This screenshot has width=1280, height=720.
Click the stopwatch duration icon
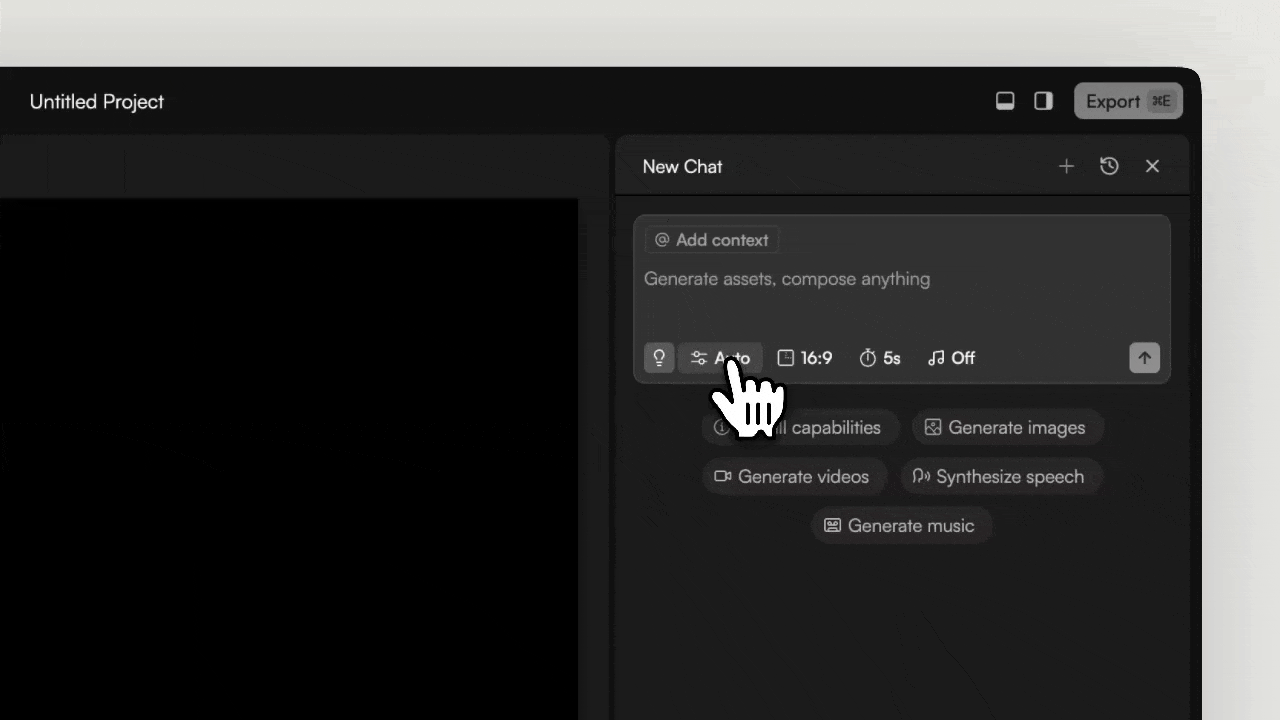866,358
